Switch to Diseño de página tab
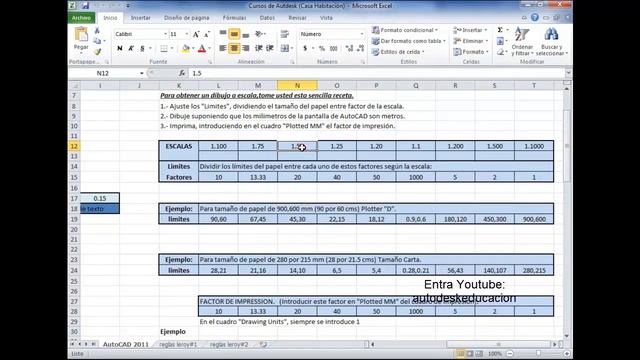The width and height of the screenshot is (640, 360). coord(187,18)
